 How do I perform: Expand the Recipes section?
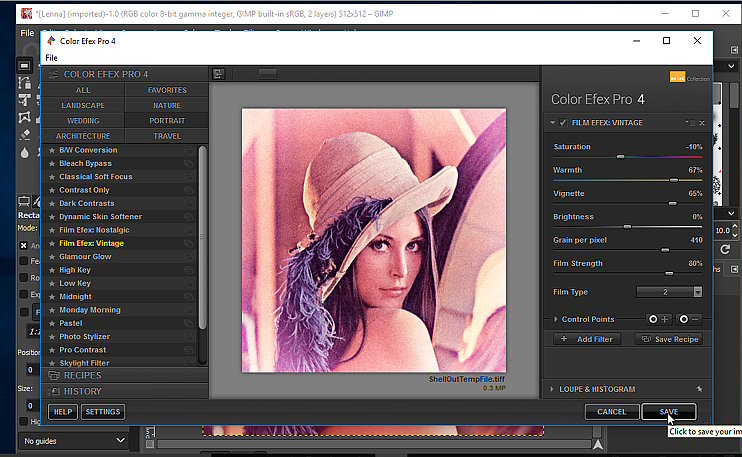[x=125, y=375]
